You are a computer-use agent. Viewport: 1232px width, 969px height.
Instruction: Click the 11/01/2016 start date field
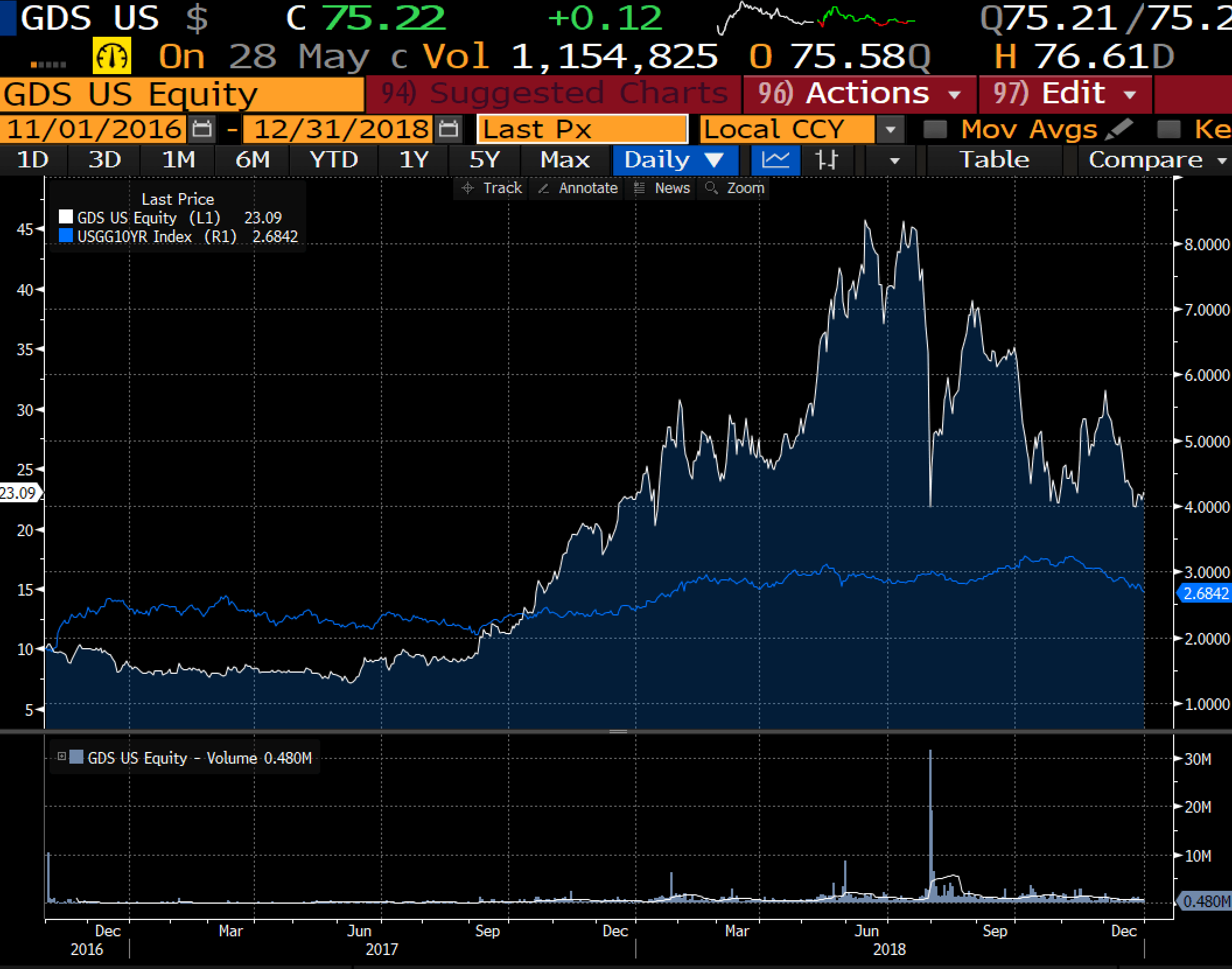pos(93,129)
